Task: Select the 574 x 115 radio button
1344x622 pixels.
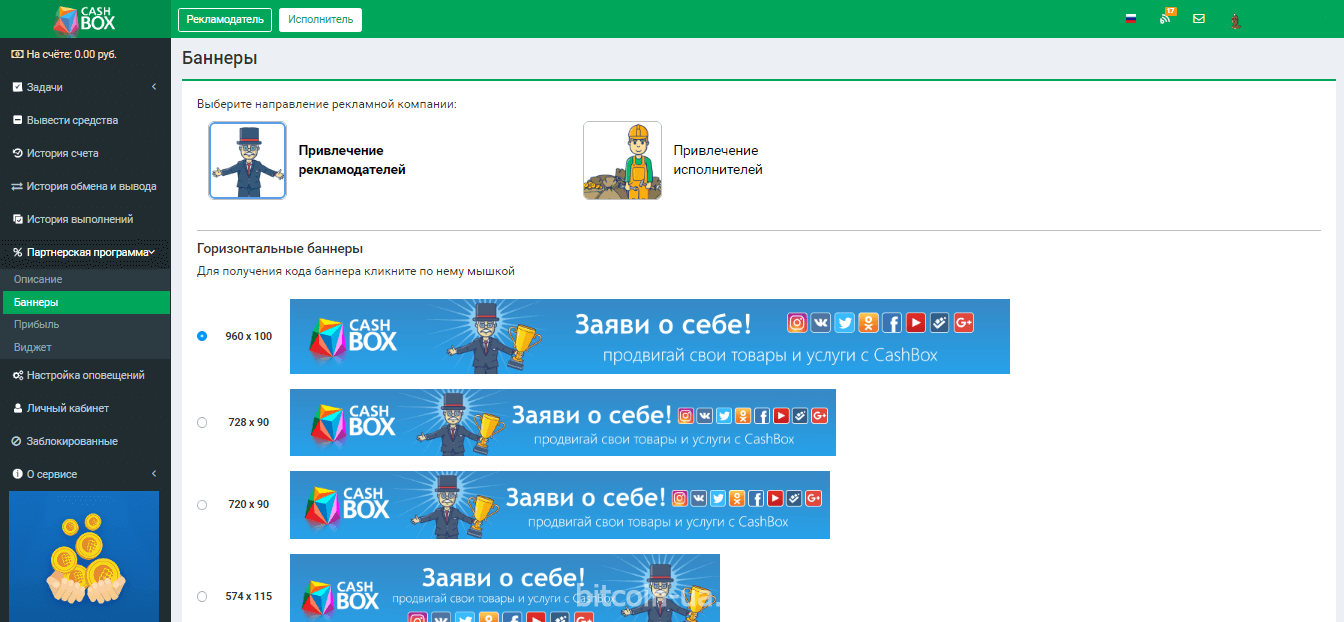Action: pos(202,596)
